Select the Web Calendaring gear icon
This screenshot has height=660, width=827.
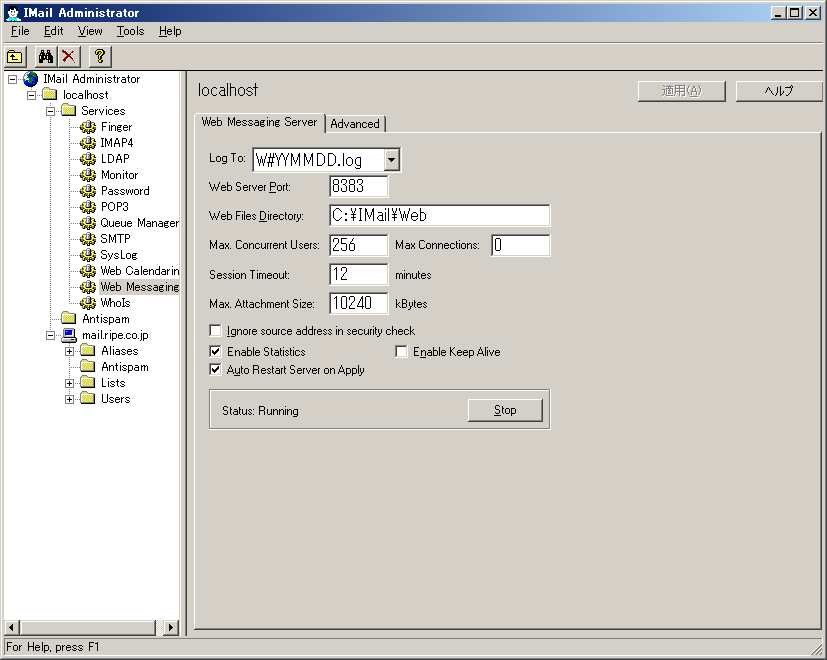(x=88, y=271)
